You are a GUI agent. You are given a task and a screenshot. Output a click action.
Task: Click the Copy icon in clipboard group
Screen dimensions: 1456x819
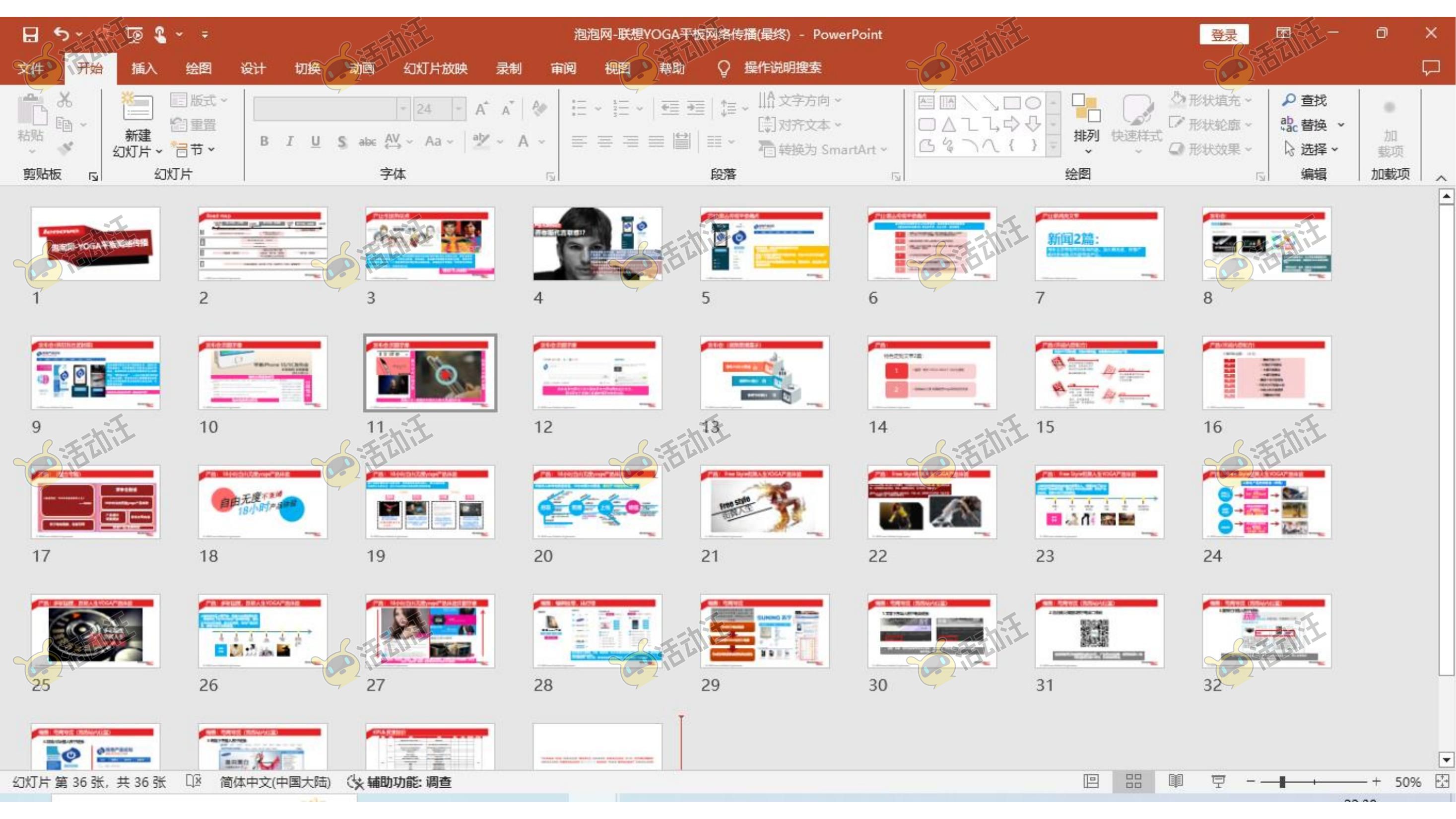coord(64,125)
